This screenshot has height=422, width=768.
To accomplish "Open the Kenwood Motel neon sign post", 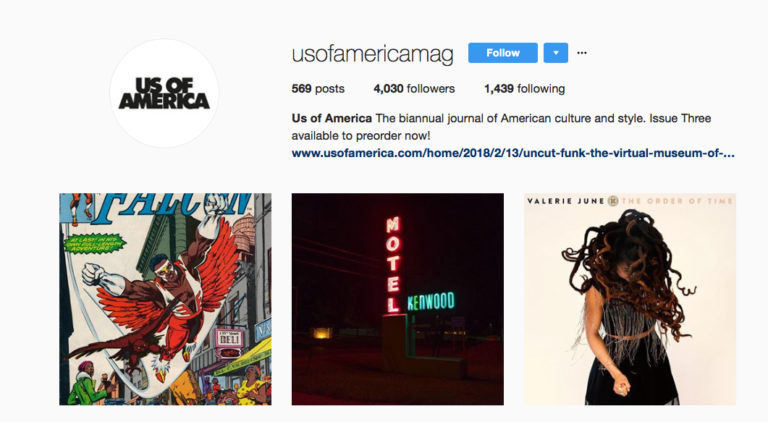I will (x=397, y=299).
